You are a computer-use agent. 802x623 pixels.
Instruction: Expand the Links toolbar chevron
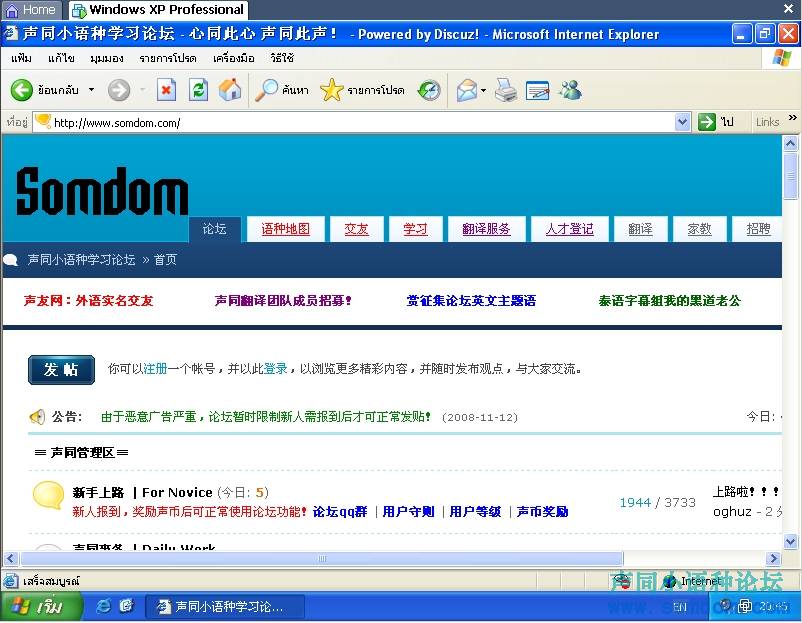[x=792, y=118]
